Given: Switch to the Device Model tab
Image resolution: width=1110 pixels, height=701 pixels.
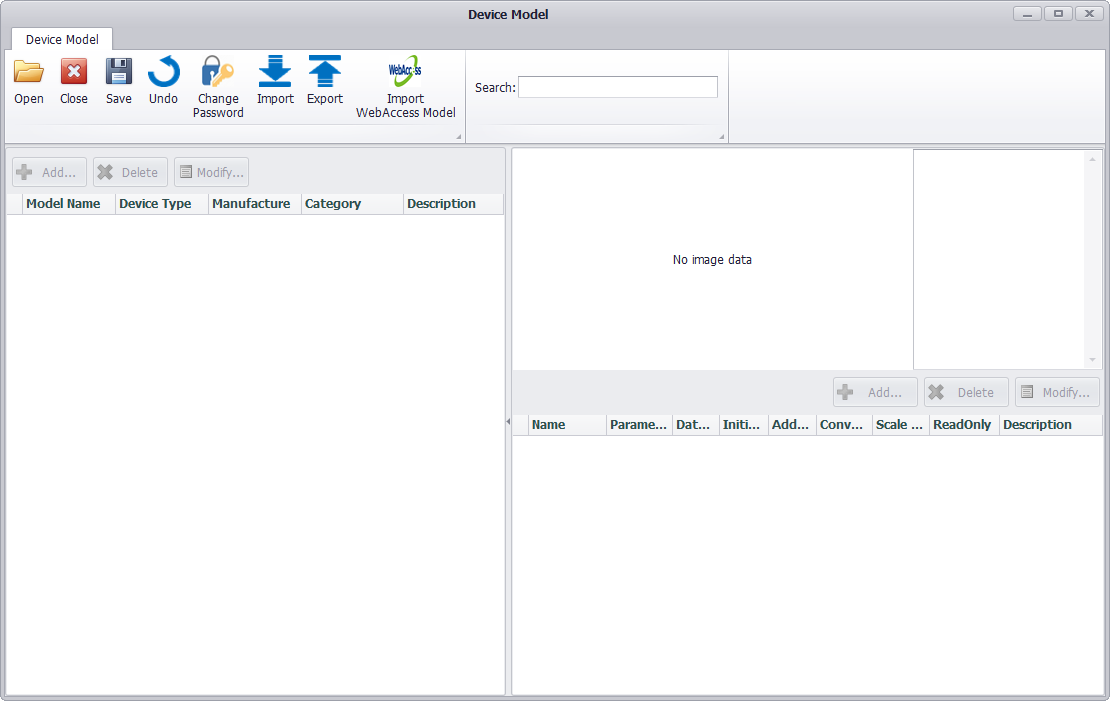Looking at the screenshot, I should click(62, 40).
